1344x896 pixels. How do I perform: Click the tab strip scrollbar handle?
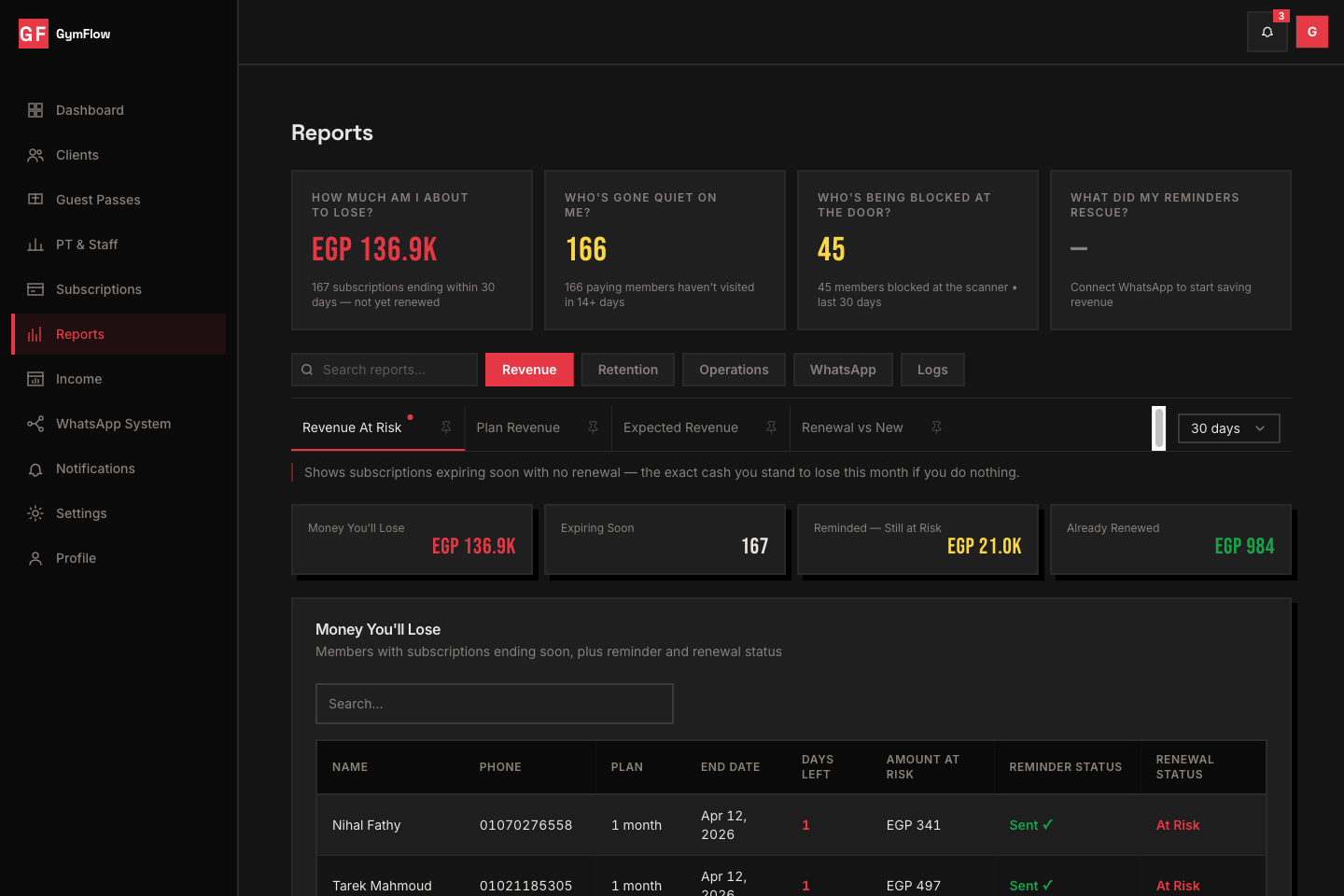point(1158,428)
